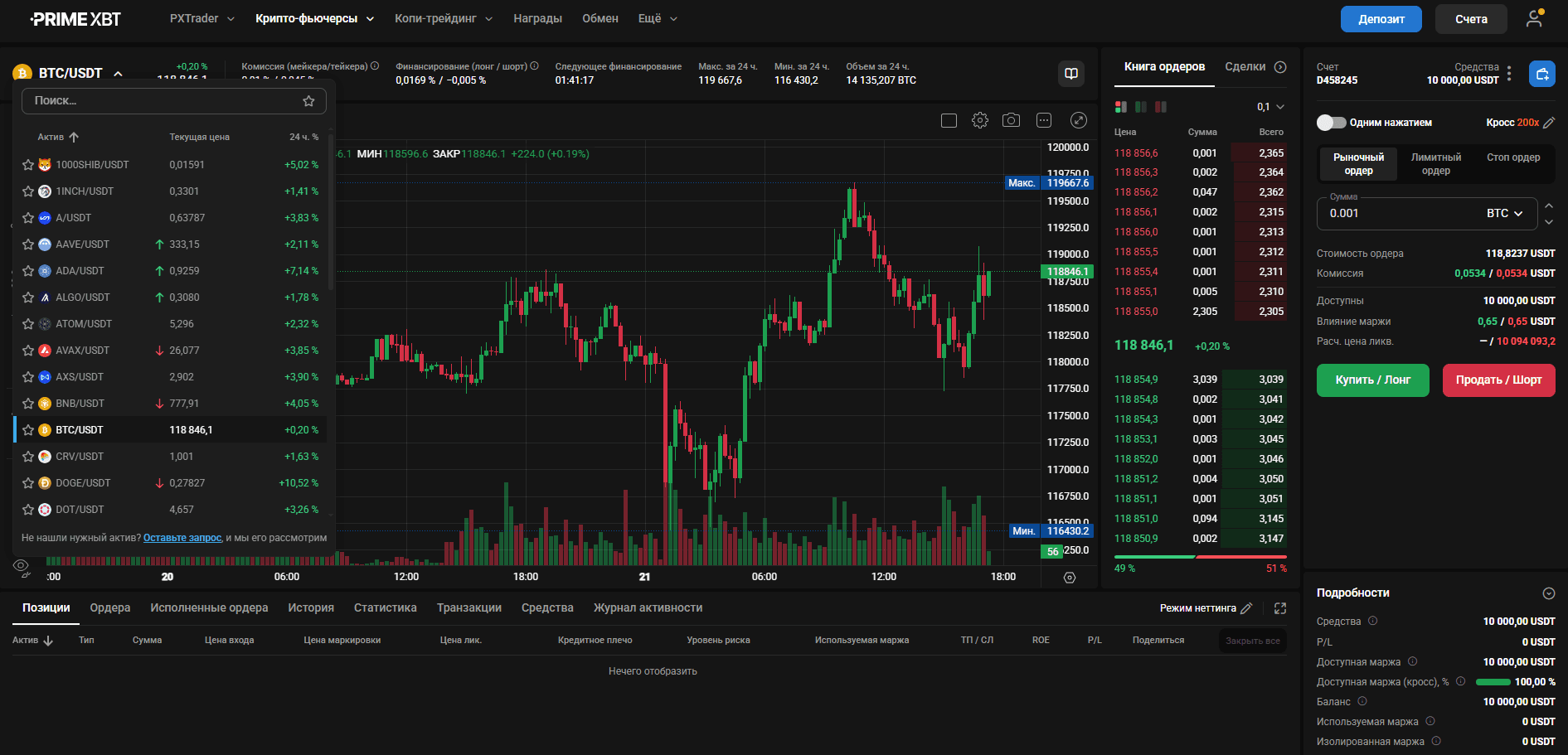
Task: Click the buy/sell ratio bar
Action: 1200,557
